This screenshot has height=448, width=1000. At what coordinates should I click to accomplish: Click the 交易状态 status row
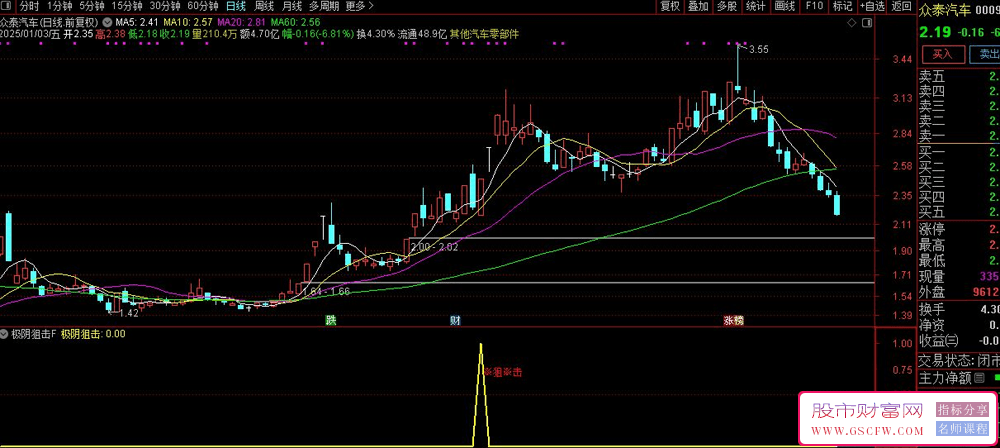[x=959, y=361]
